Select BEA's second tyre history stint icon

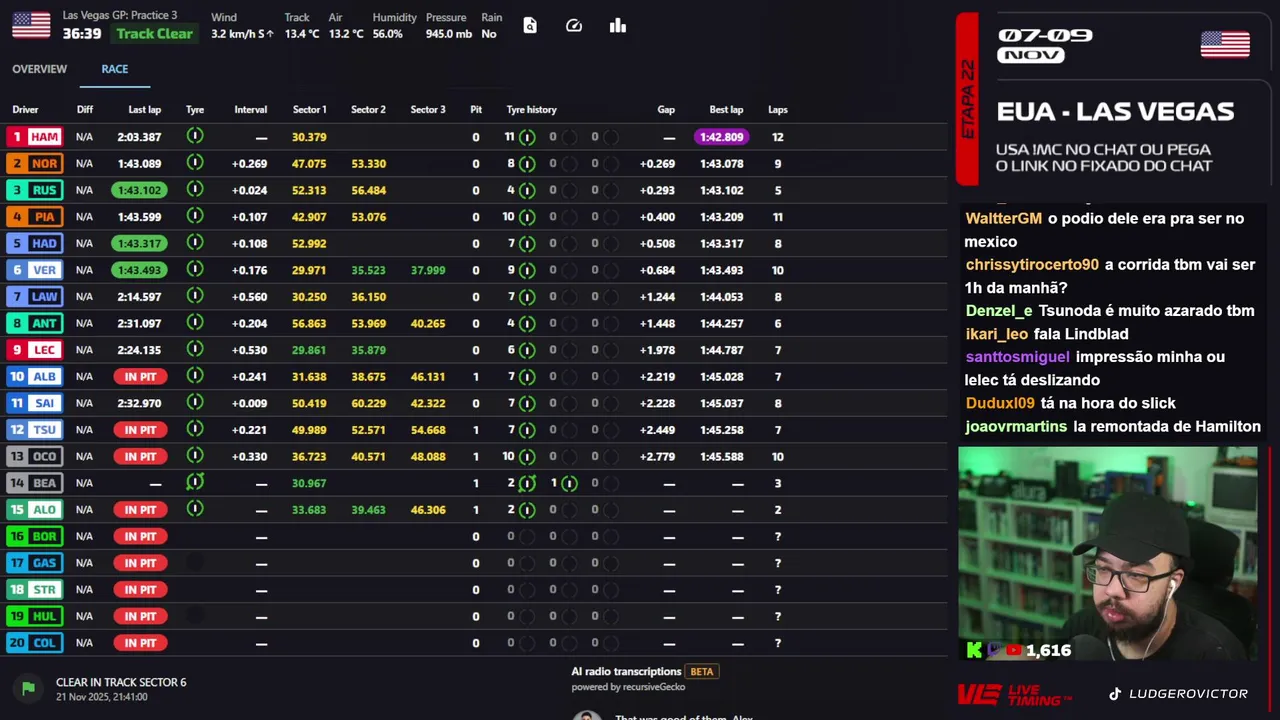click(x=569, y=483)
